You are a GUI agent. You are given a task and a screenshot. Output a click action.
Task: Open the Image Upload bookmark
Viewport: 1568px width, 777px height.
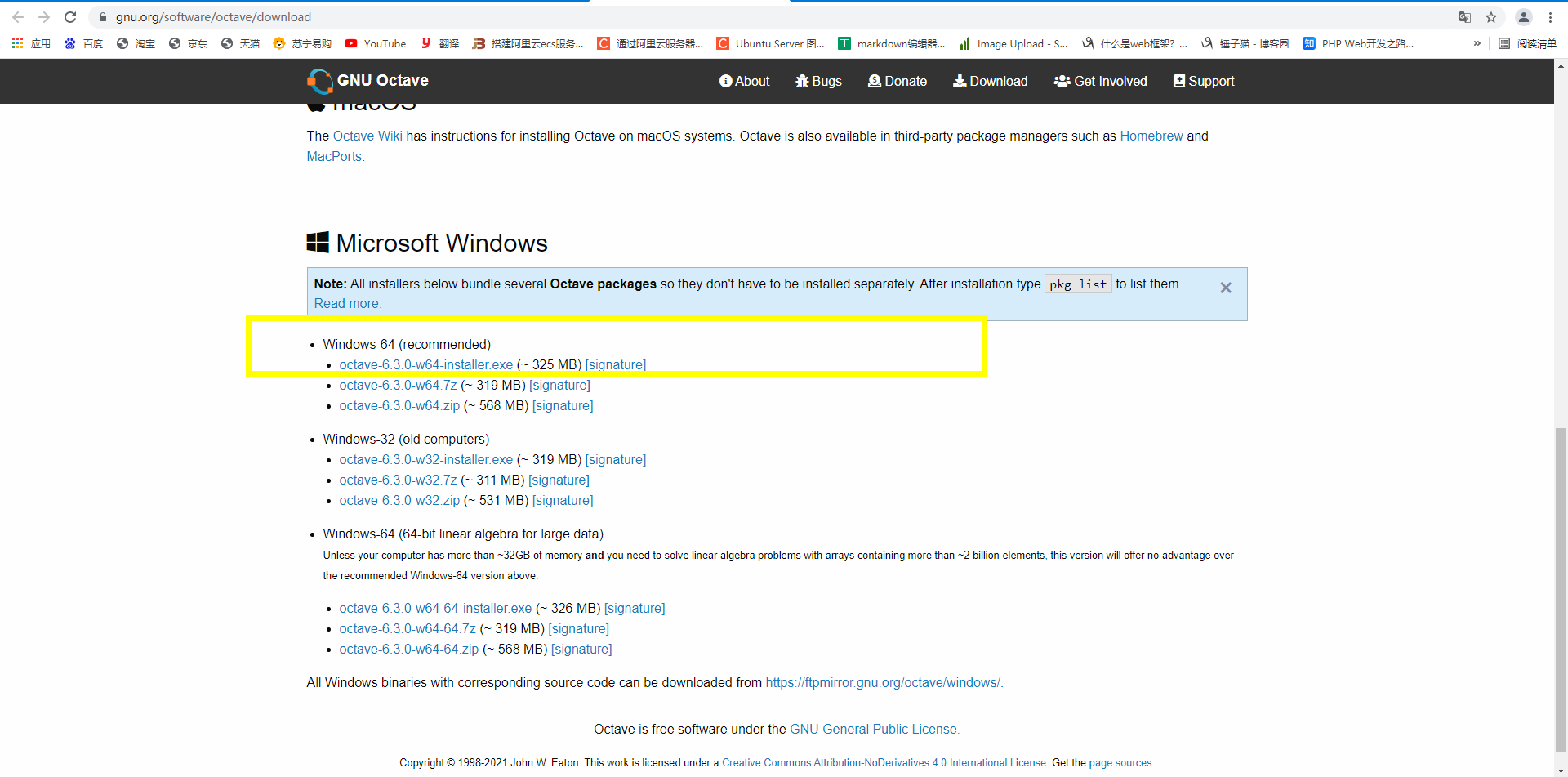click(x=1013, y=43)
